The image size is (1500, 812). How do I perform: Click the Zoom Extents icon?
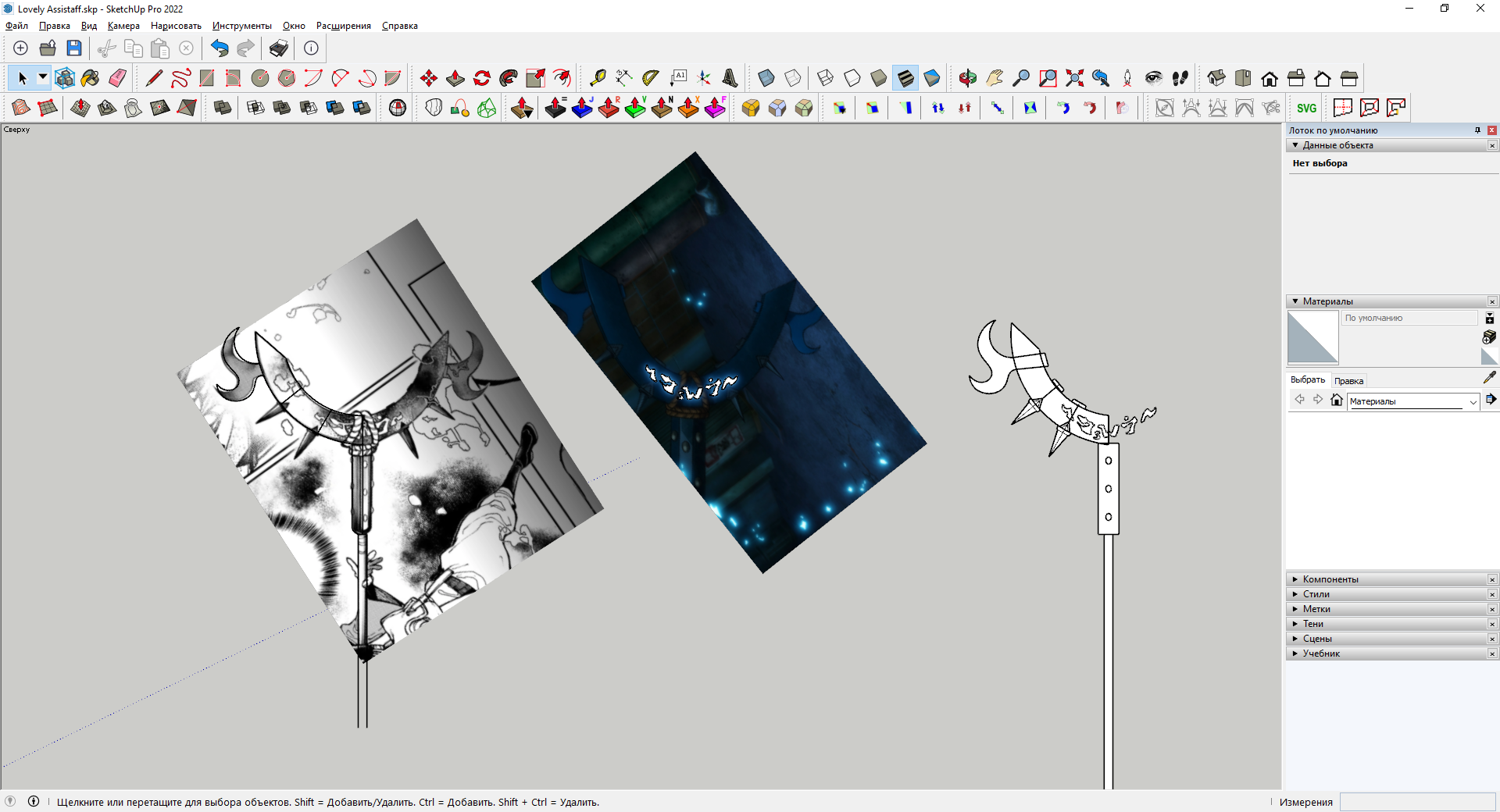1074,78
